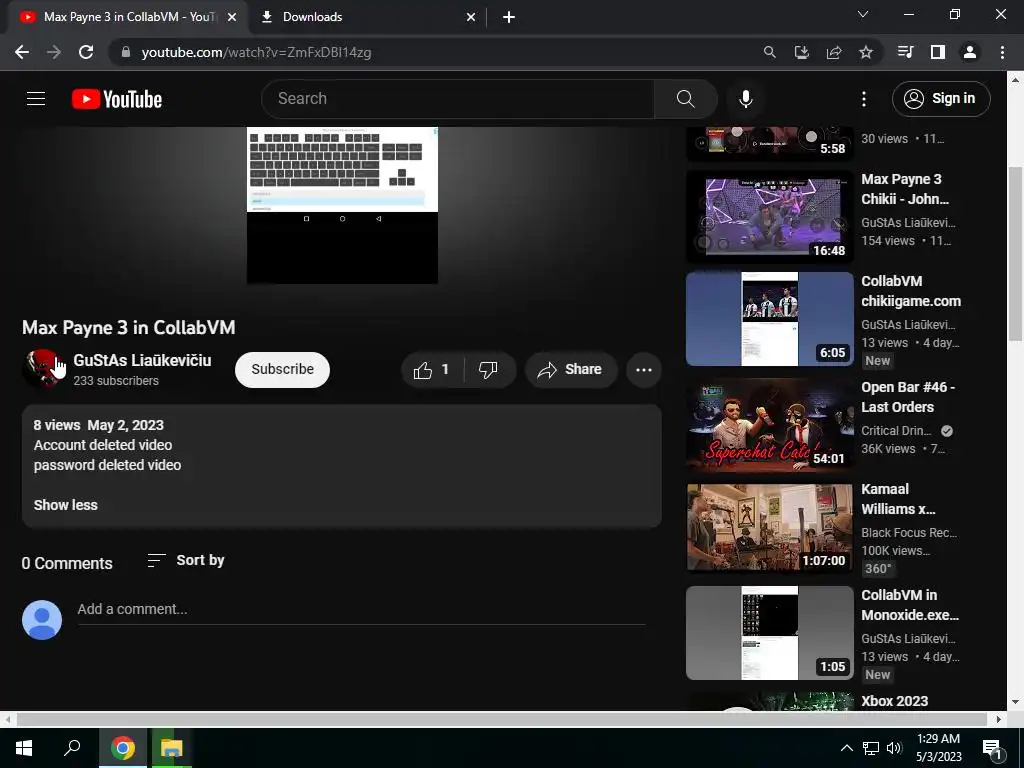Click the zoom magnifier icon in address bar
Image resolution: width=1024 pixels, height=768 pixels.
pyautogui.click(x=770, y=52)
